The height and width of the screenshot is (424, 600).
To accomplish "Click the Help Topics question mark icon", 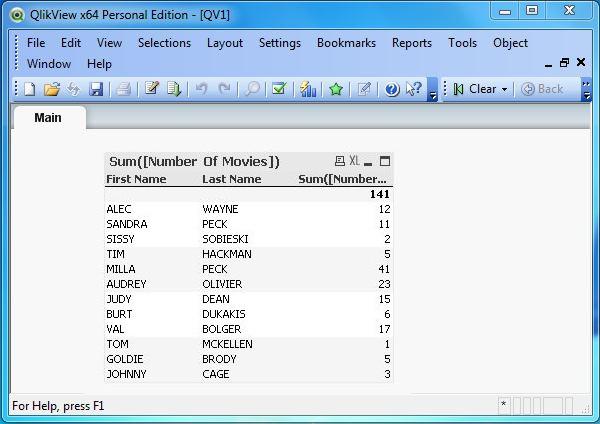I will pos(392,90).
